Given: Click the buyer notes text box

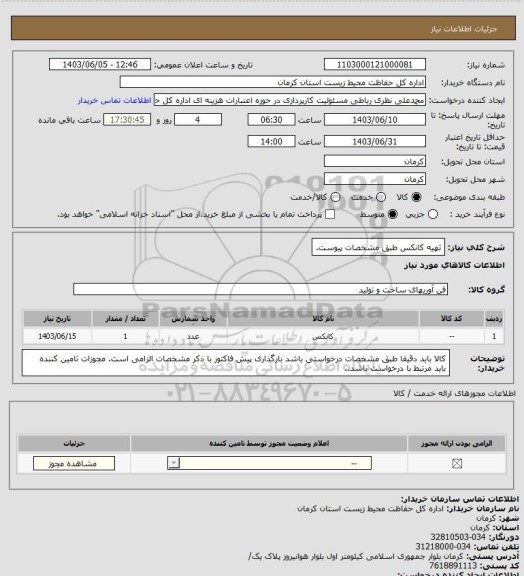Looking at the screenshot, I should [x=236, y=363].
